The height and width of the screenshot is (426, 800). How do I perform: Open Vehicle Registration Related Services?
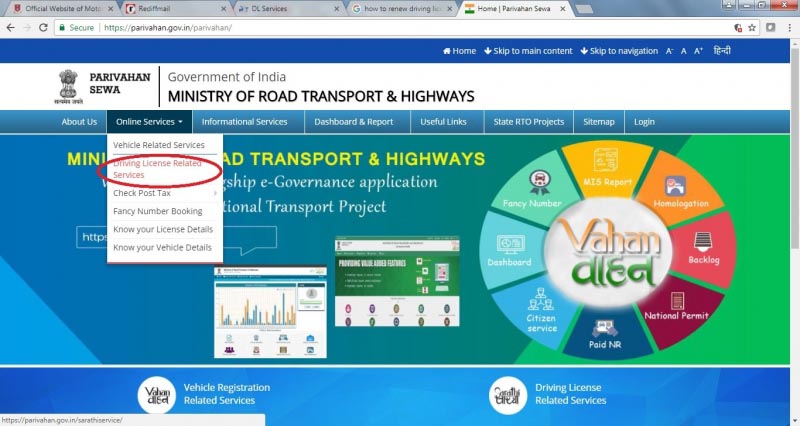point(227,394)
